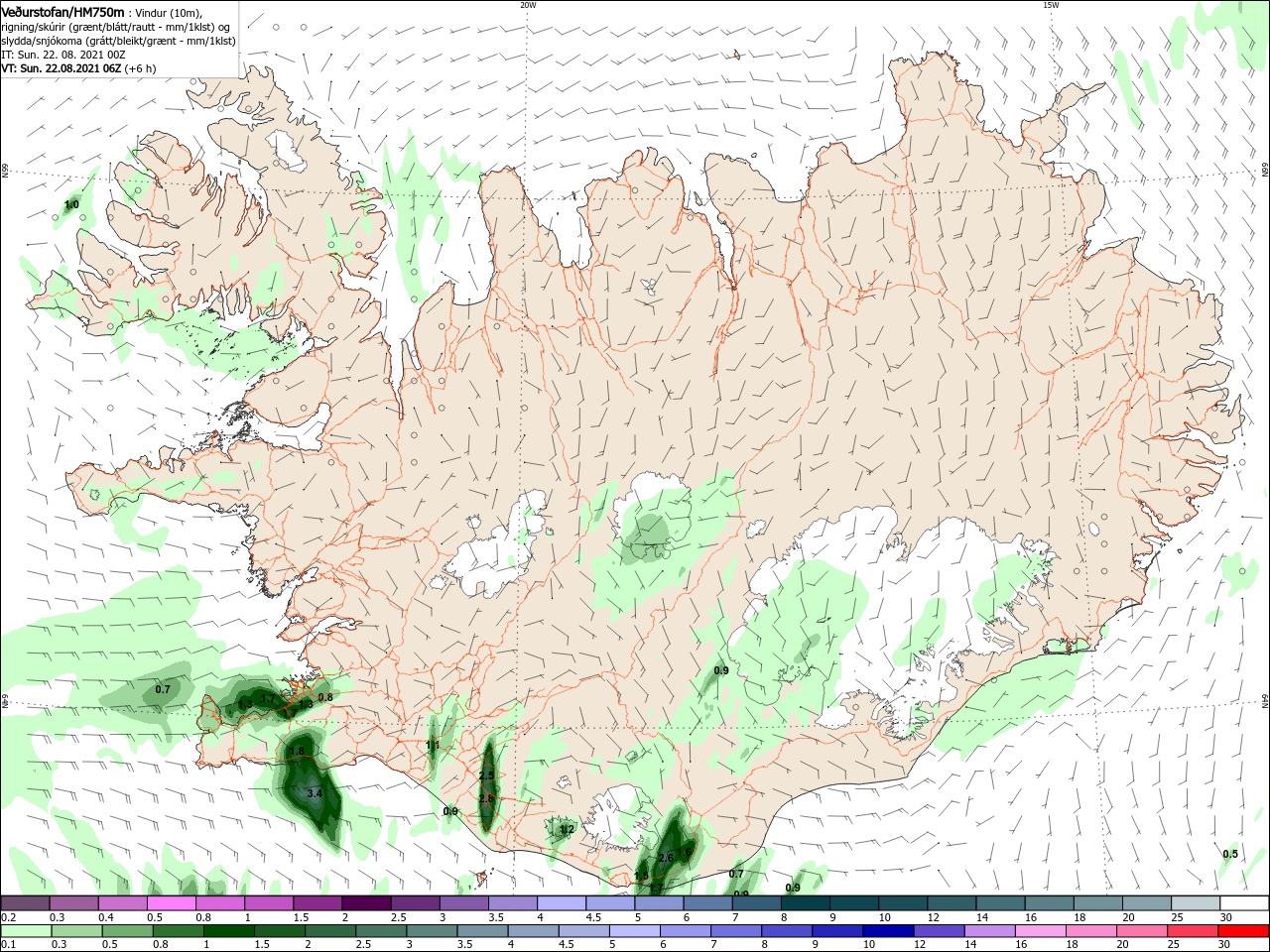This screenshot has height=952, width=1270.
Task: Click the 1.8 precipitation value on the map
Action: point(296,751)
